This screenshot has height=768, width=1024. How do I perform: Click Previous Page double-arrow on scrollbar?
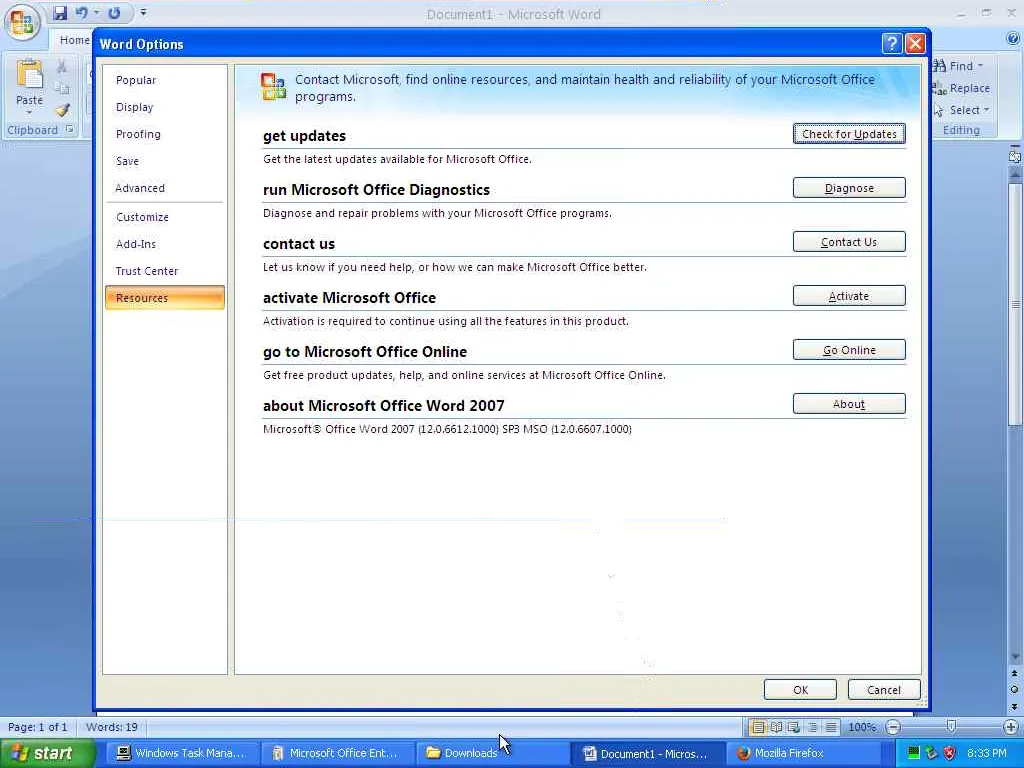point(1014,673)
